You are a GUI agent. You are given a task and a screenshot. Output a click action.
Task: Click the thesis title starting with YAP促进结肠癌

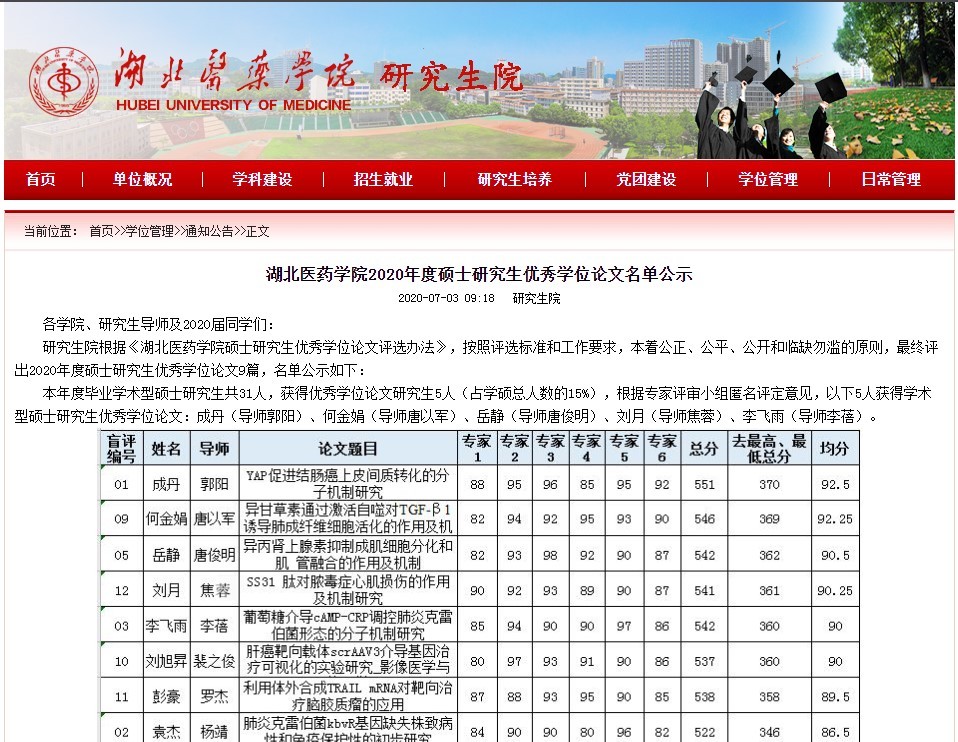coord(348,483)
